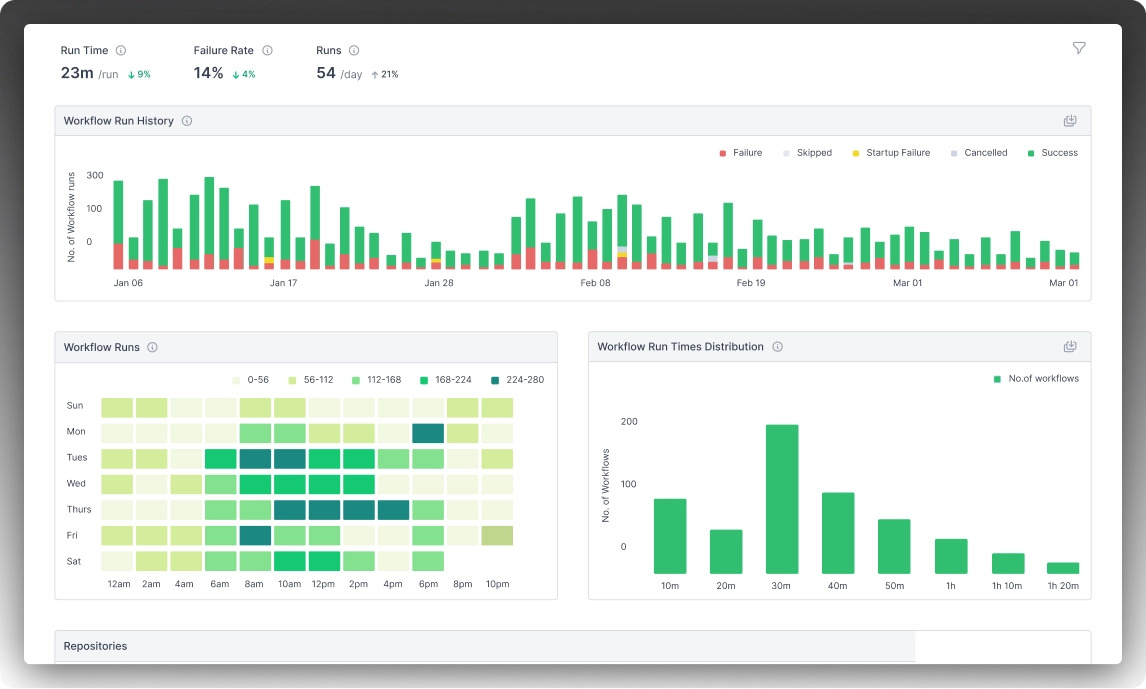Toggle the Startup Failure legend entry

[891, 153]
